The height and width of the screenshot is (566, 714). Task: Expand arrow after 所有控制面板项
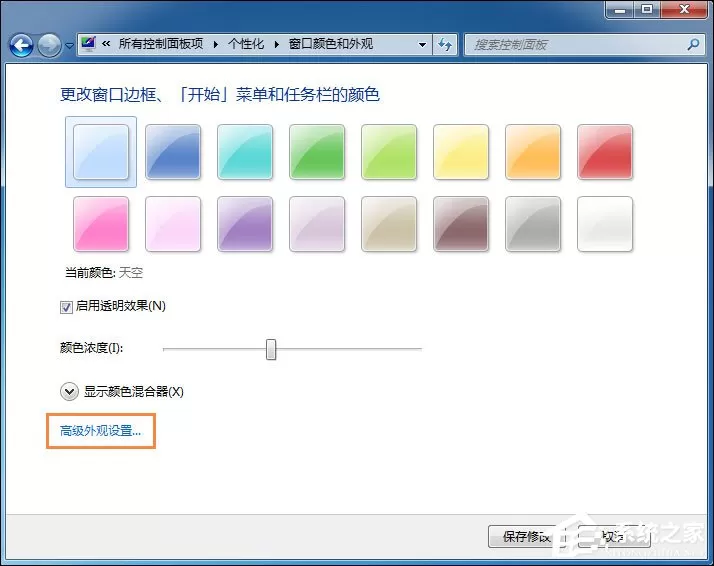click(x=216, y=45)
